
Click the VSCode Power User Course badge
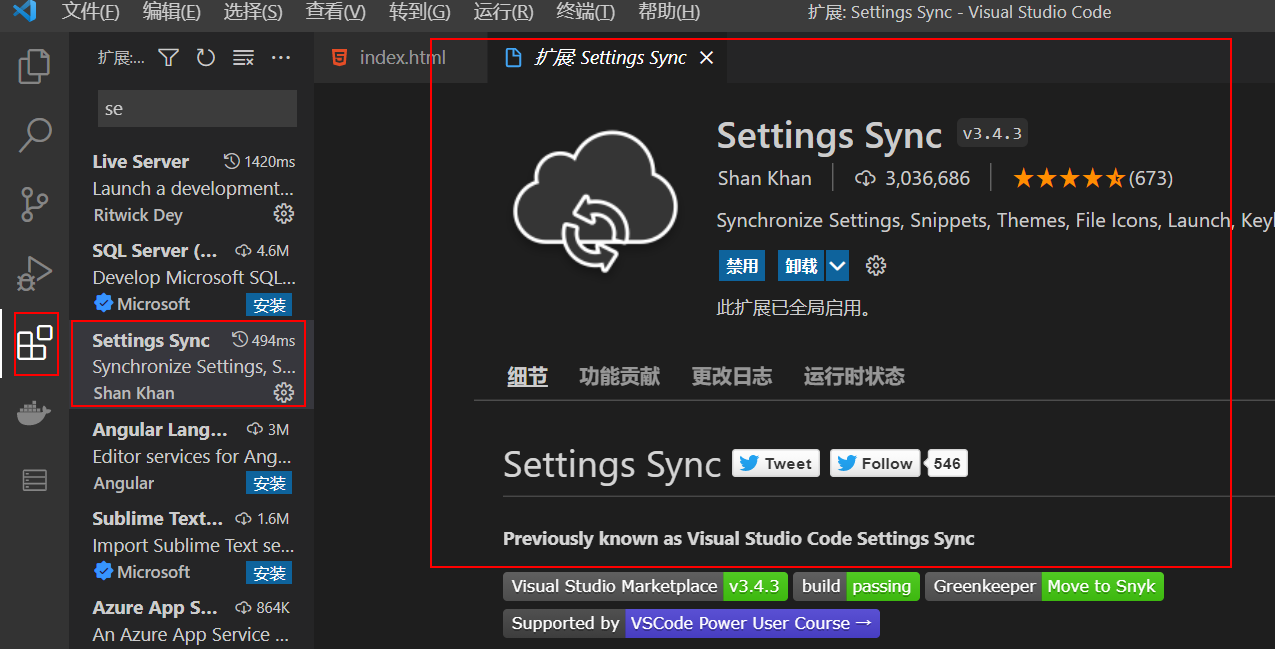coord(691,623)
